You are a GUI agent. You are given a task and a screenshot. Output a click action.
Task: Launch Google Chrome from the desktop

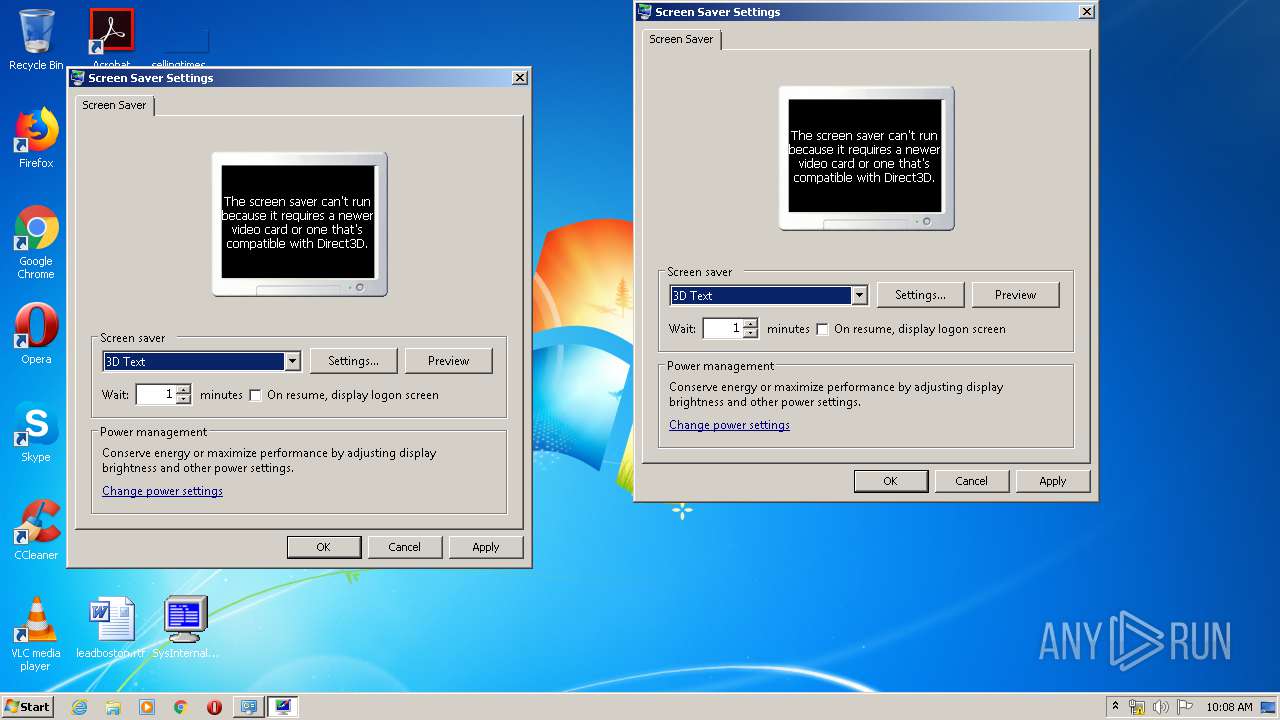(36, 242)
